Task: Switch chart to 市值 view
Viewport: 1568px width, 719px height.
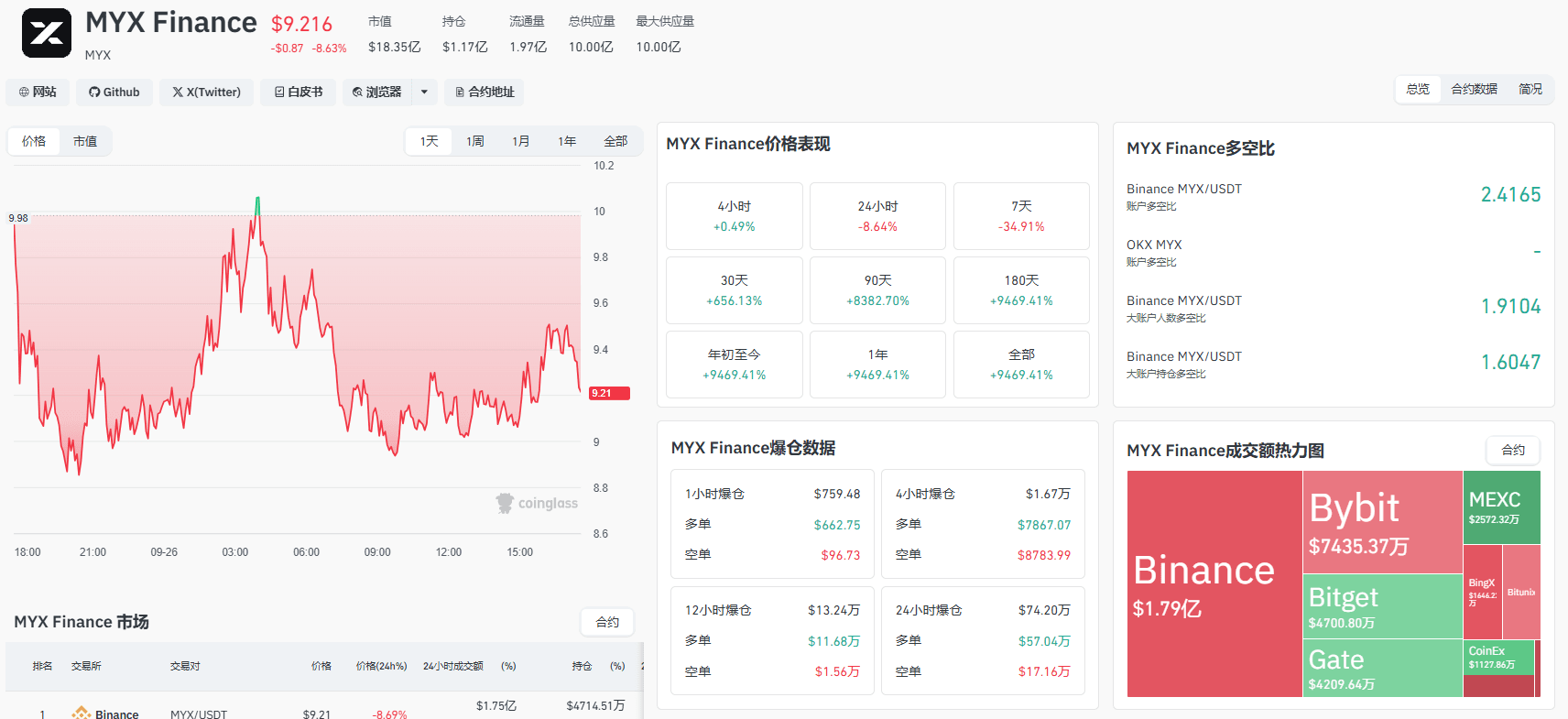Action: coord(85,141)
